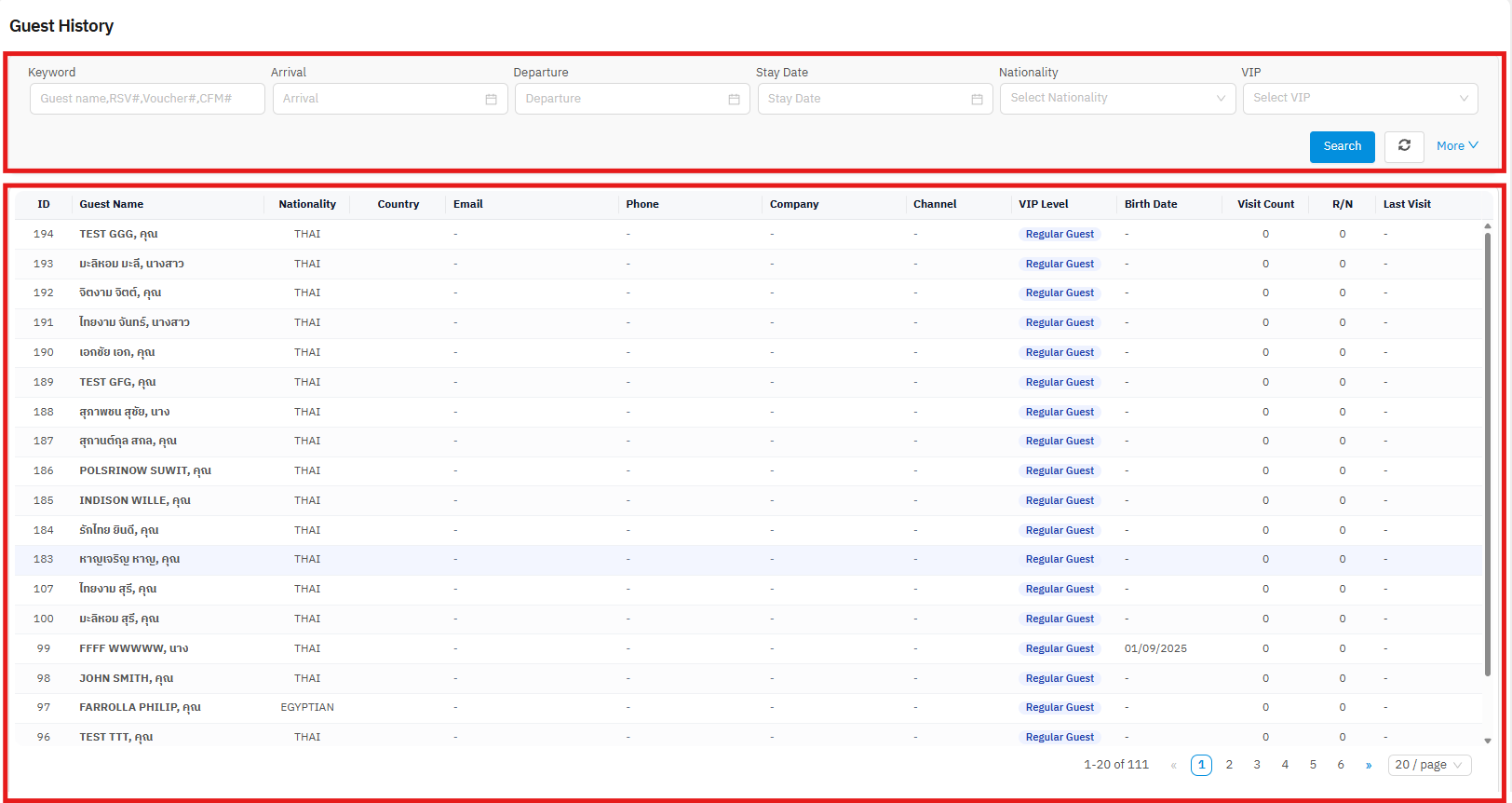Viewport: 1512px width, 803px height.
Task: Click the Guest Name column header
Action: click(x=112, y=204)
